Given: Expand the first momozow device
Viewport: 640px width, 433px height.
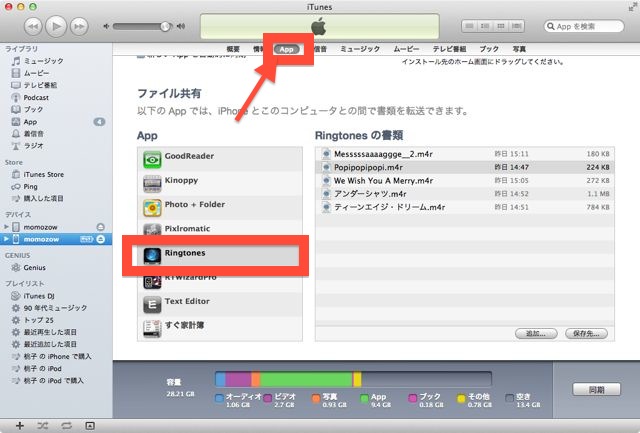Looking at the screenshot, I should [x=6, y=227].
